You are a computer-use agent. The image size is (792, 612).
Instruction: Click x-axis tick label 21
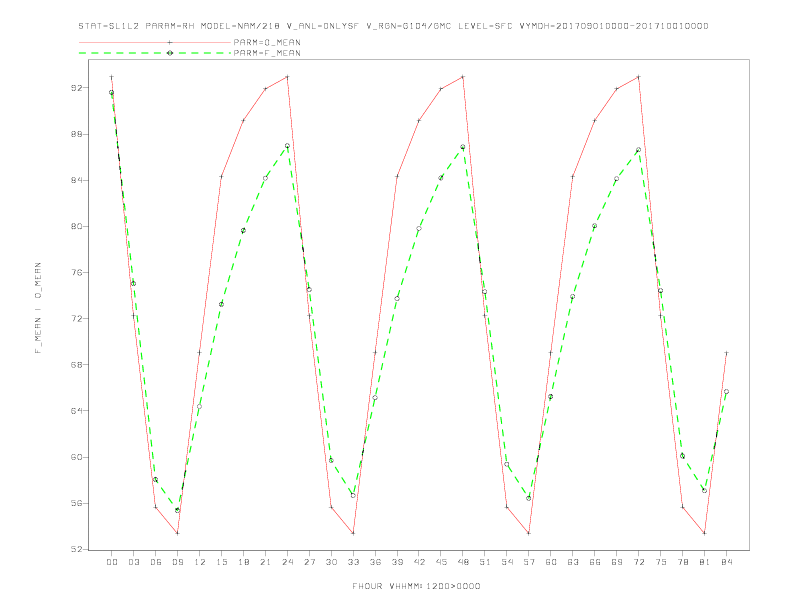(x=266, y=562)
